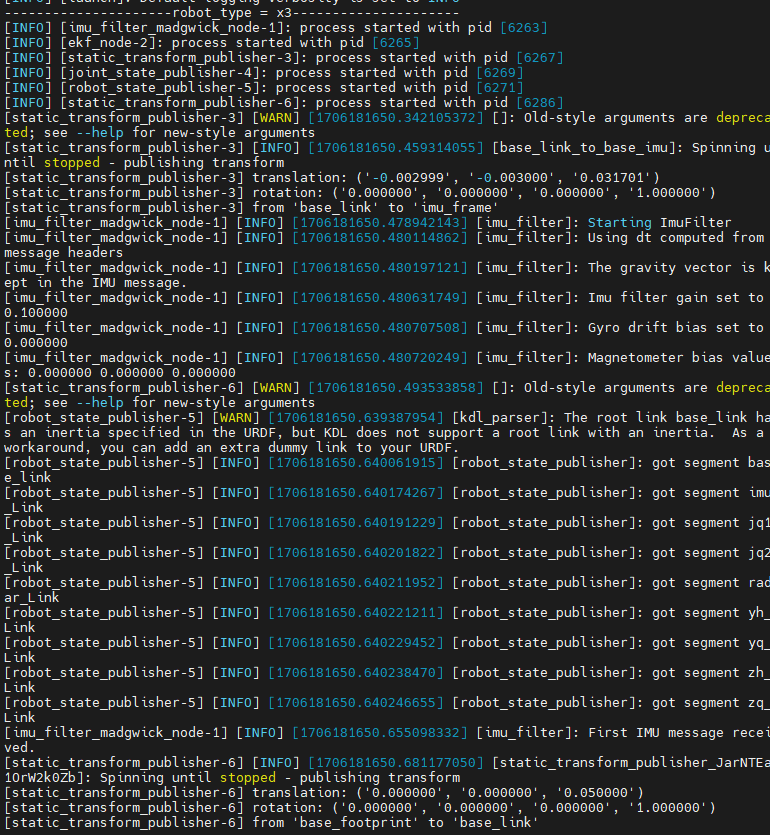Screen dimensions: 770x835
Task: Click timestamp 1706181650.478942143
Action: point(380,223)
